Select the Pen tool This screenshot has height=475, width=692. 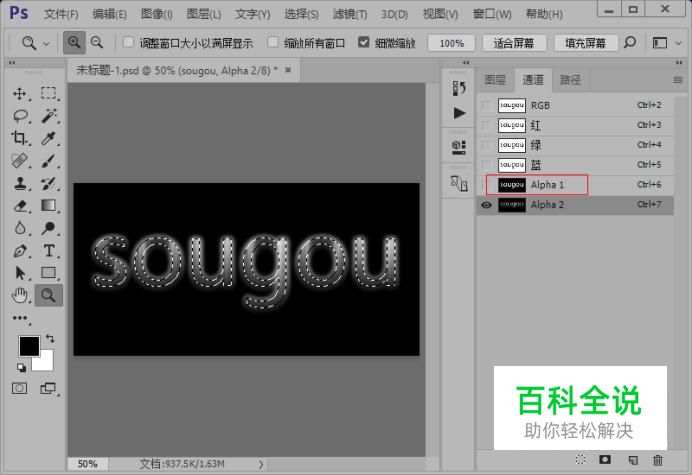pos(19,251)
